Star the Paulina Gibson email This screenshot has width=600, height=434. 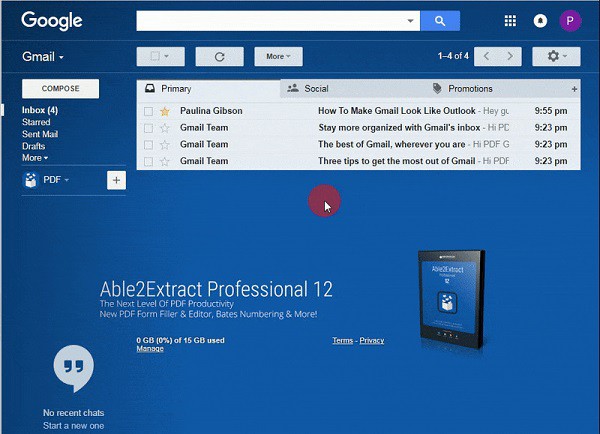[x=165, y=111]
